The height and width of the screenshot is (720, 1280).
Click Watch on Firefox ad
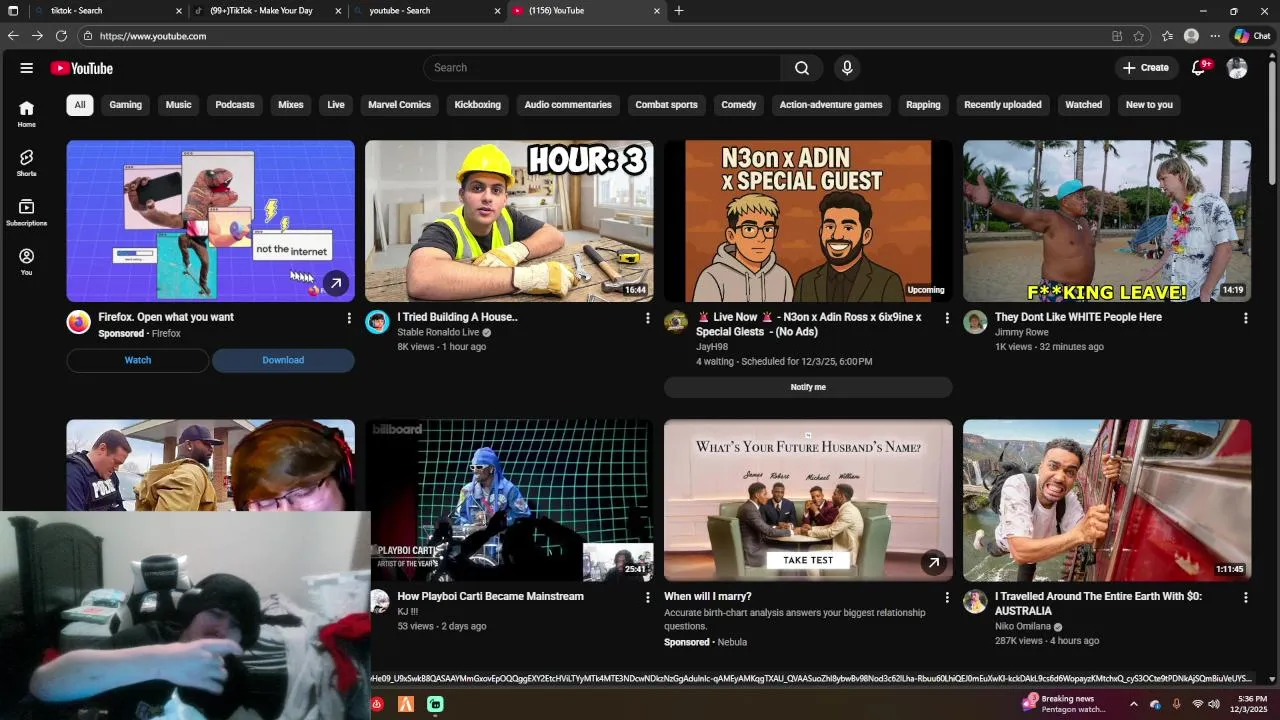[x=138, y=360]
